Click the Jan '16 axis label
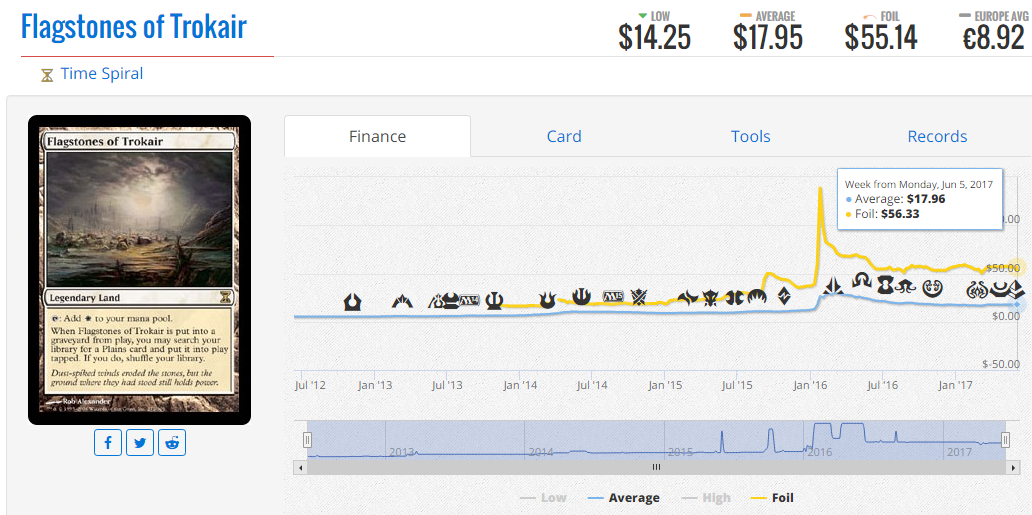The image size is (1032, 515). tap(811, 384)
